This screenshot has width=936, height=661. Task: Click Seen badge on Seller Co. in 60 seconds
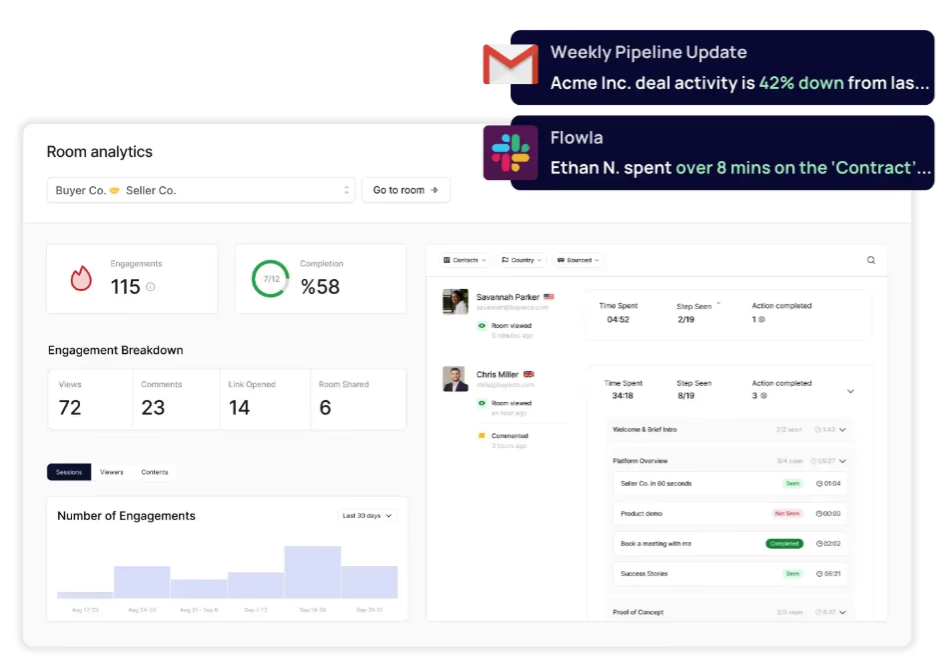(x=792, y=484)
